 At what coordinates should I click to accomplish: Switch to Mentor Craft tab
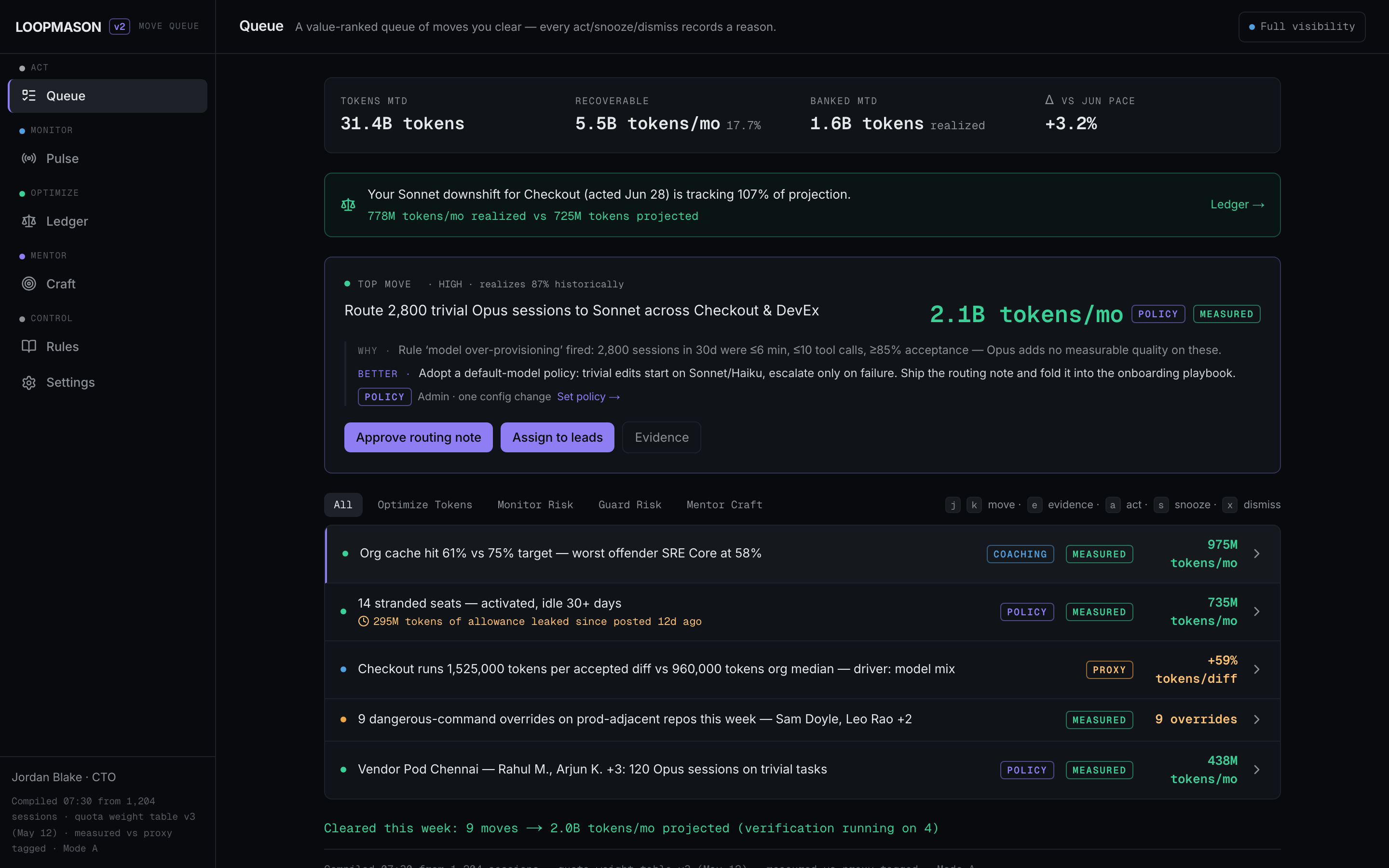[724, 504]
